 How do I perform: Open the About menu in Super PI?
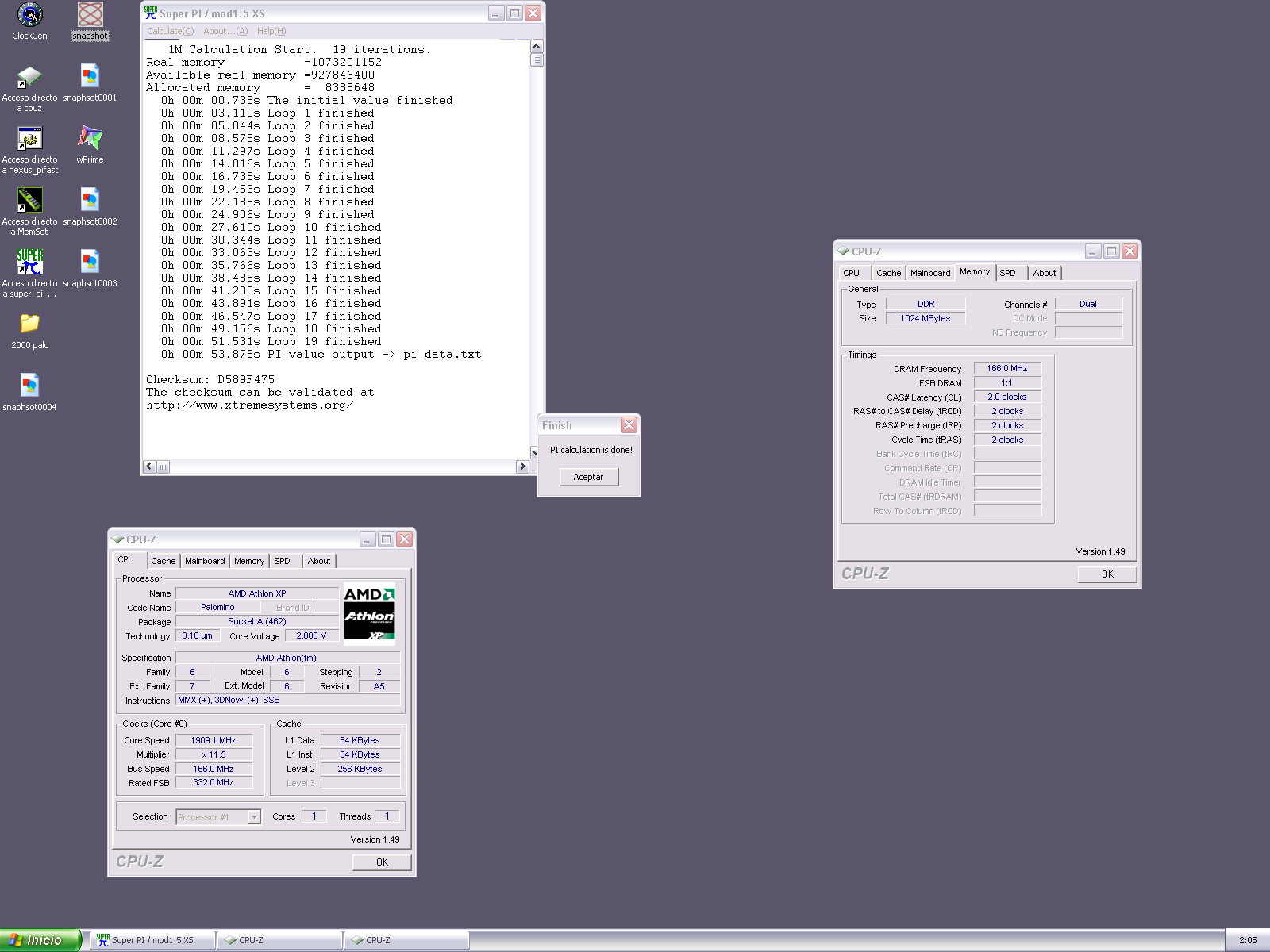click(x=225, y=31)
